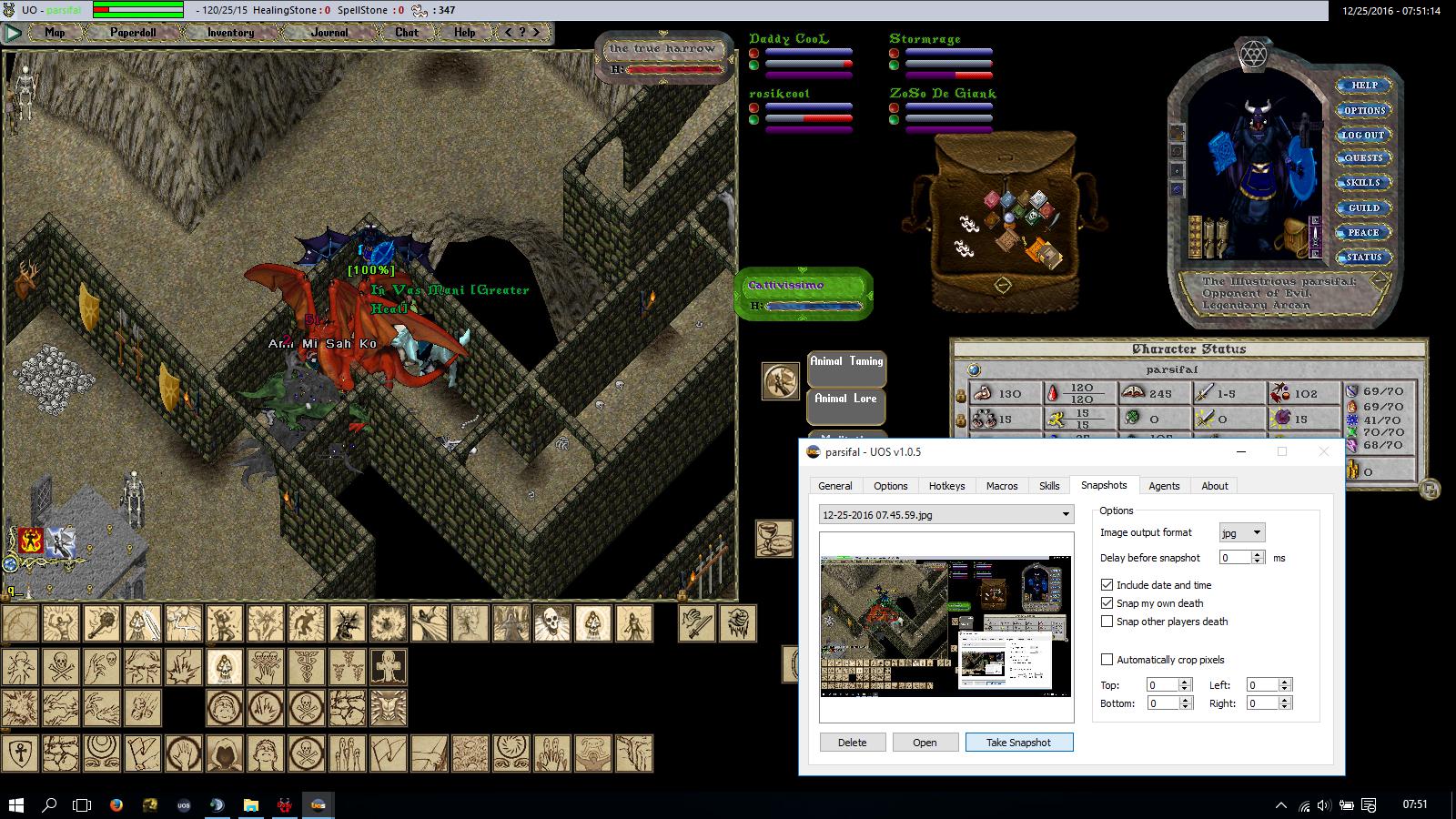Click the armored torso icon in third row
The image size is (1456, 819).
tap(388, 708)
